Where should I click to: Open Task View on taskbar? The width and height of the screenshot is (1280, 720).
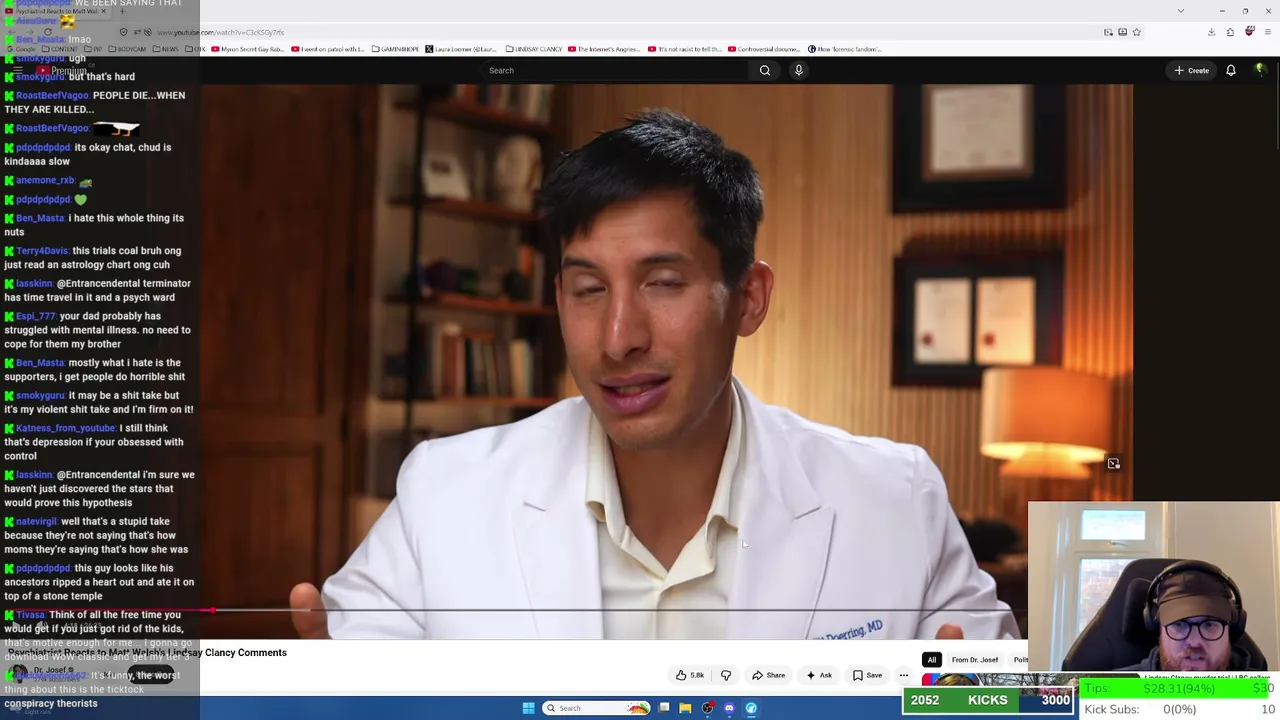pyautogui.click(x=664, y=708)
